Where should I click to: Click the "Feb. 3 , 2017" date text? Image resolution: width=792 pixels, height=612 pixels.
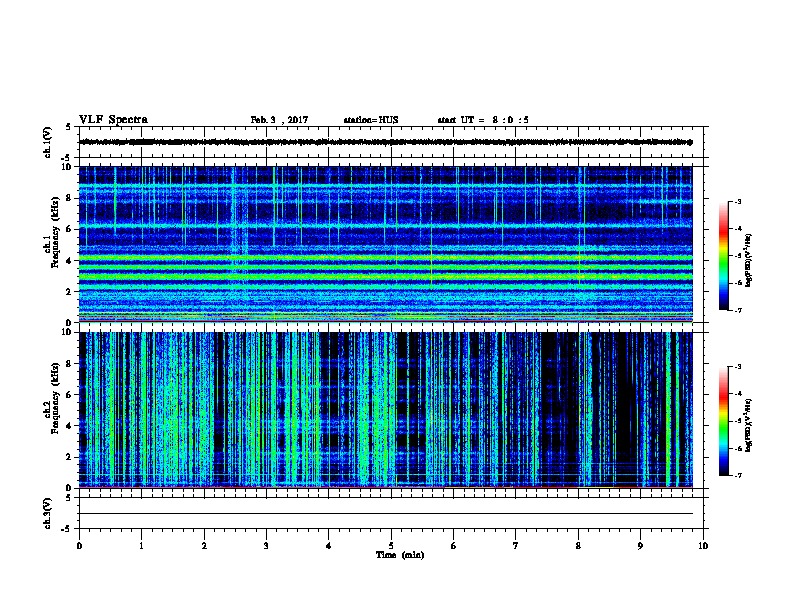pos(279,120)
